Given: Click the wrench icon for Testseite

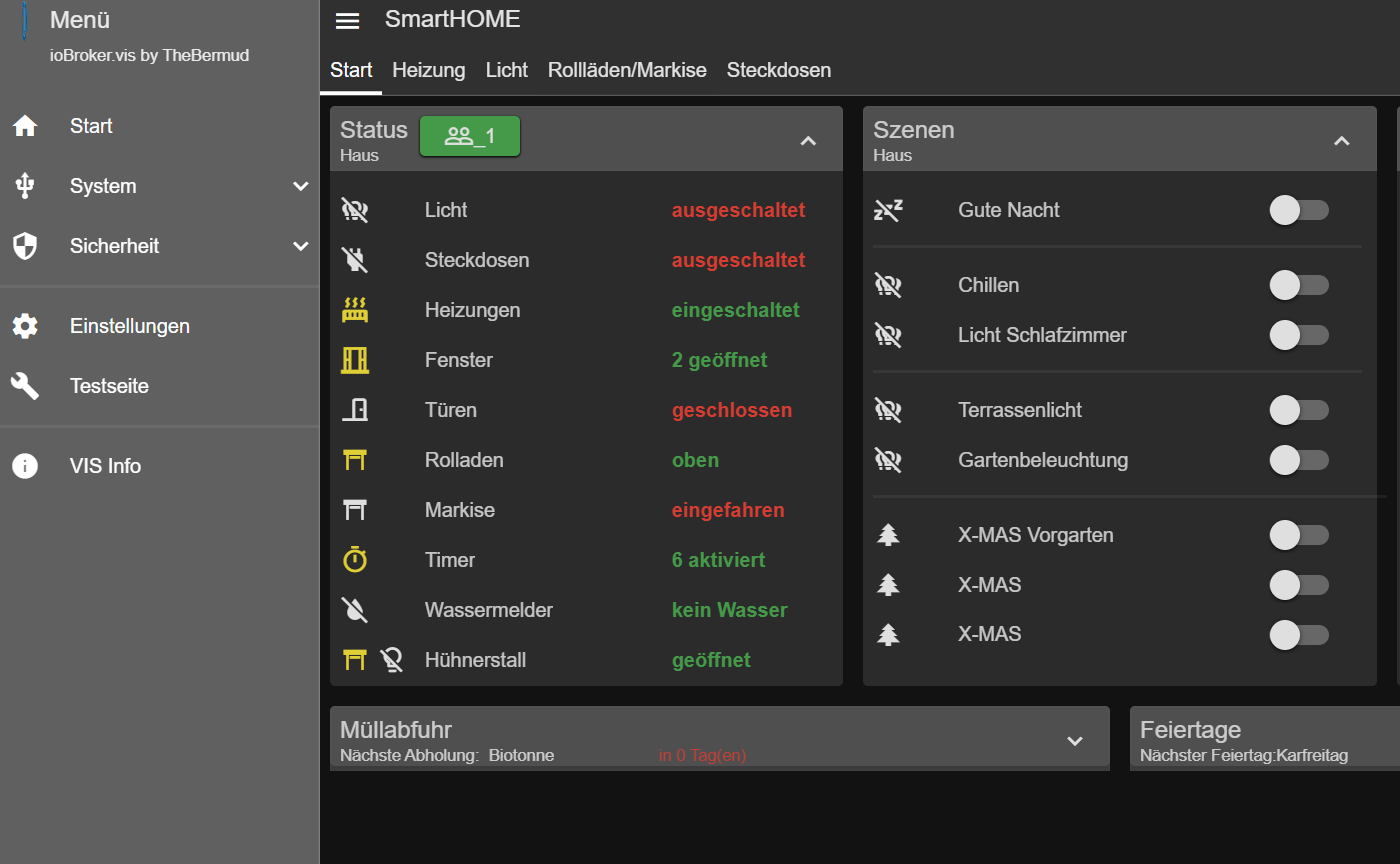Looking at the screenshot, I should (25, 386).
